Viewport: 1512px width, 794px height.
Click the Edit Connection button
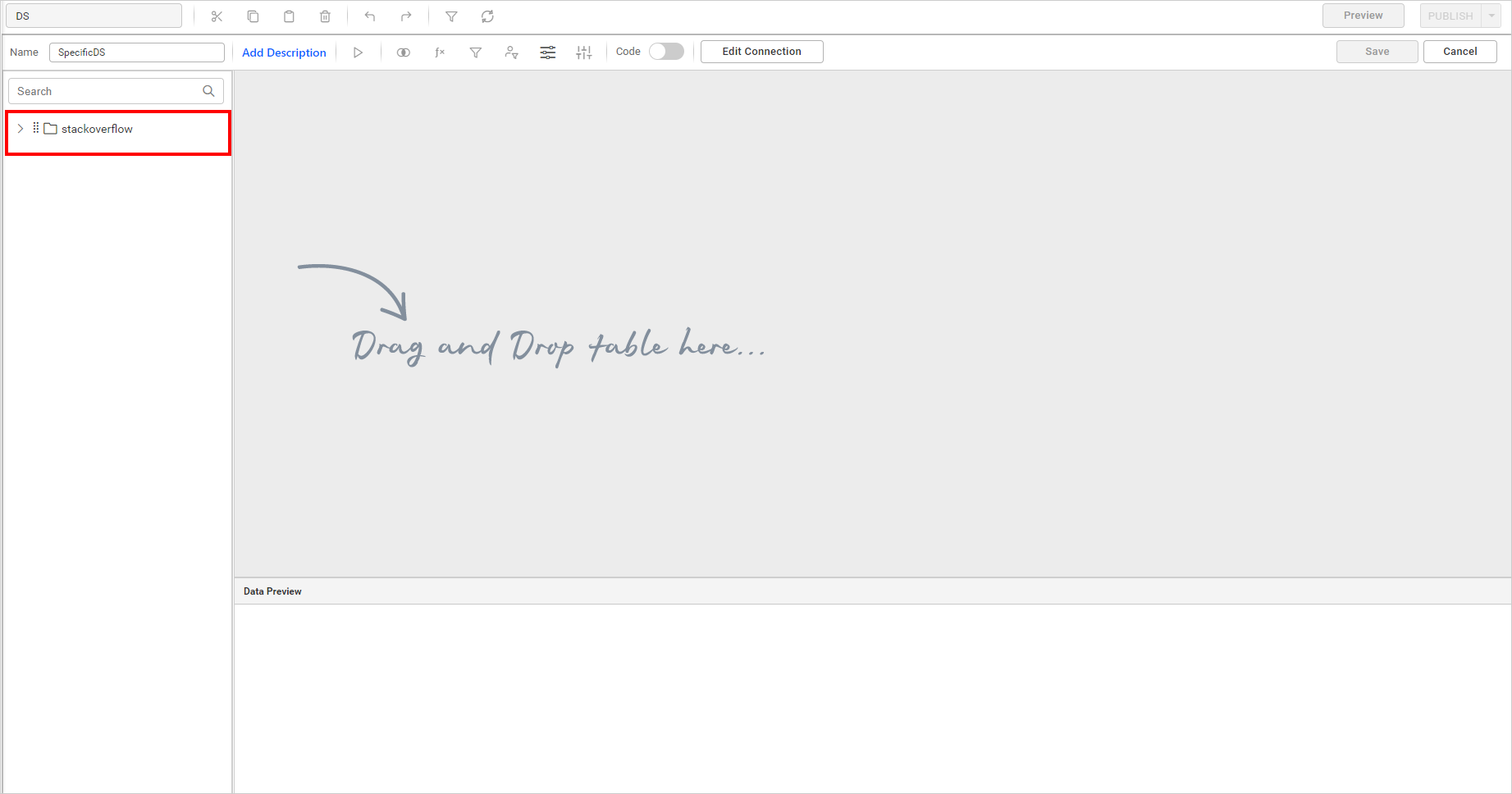tap(761, 52)
